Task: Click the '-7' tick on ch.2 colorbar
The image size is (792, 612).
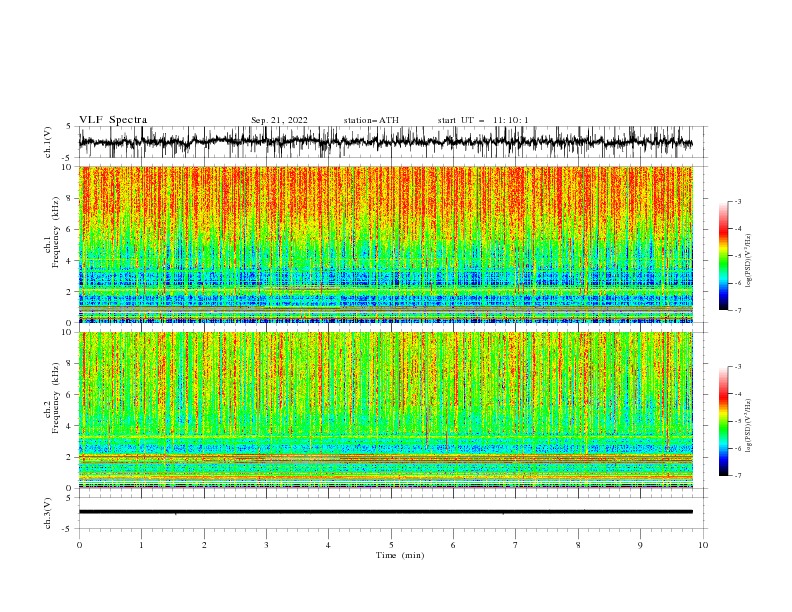Action: click(x=737, y=475)
